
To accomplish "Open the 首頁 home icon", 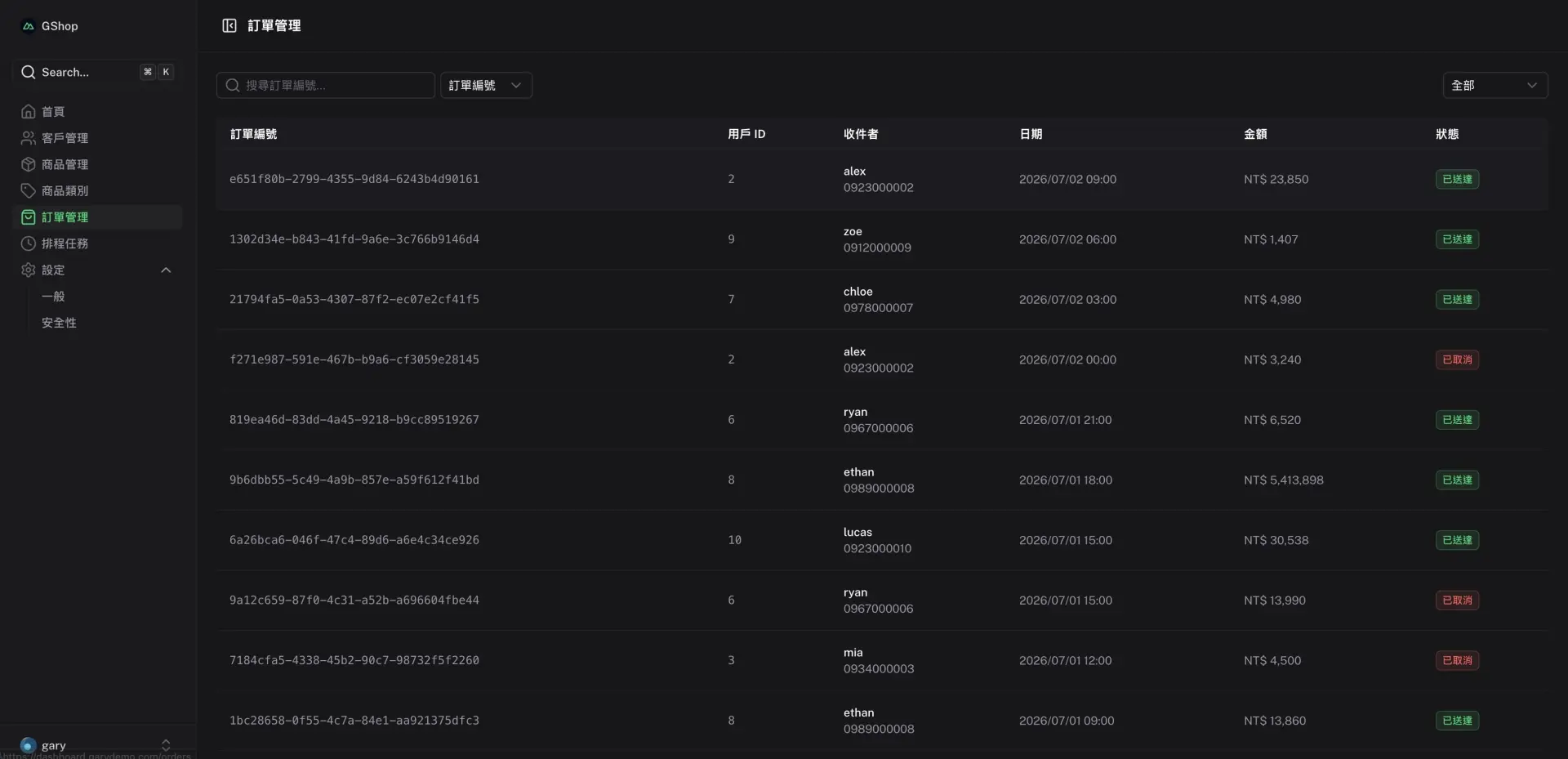I will coord(29,111).
